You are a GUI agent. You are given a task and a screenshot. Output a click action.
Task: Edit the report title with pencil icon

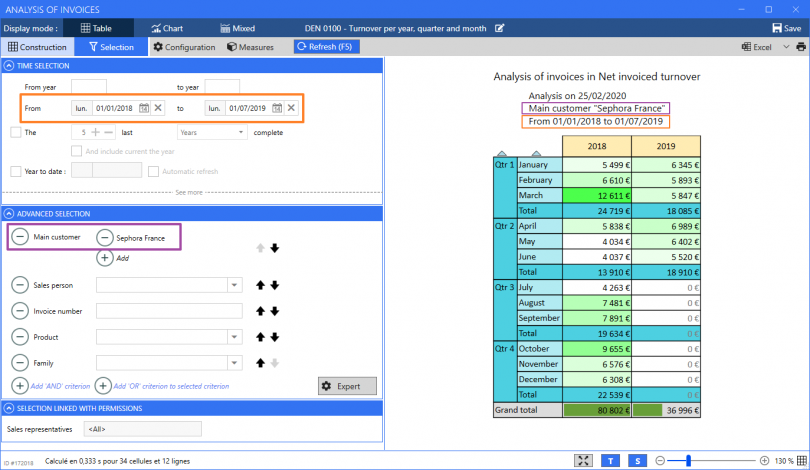[x=499, y=28]
